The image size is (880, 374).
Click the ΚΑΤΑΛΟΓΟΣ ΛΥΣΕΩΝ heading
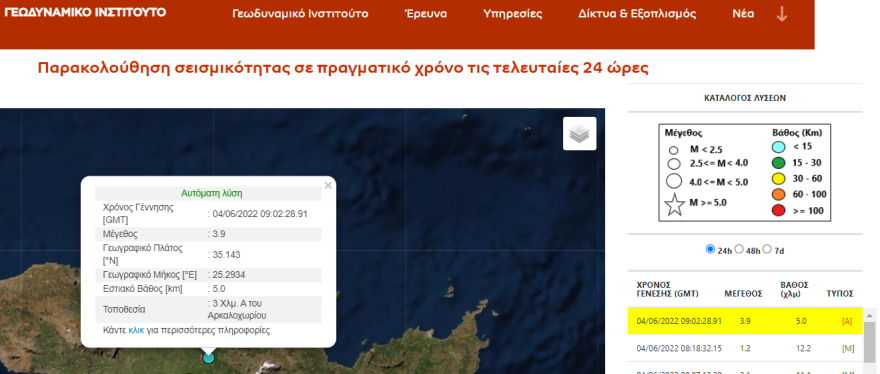pos(745,98)
